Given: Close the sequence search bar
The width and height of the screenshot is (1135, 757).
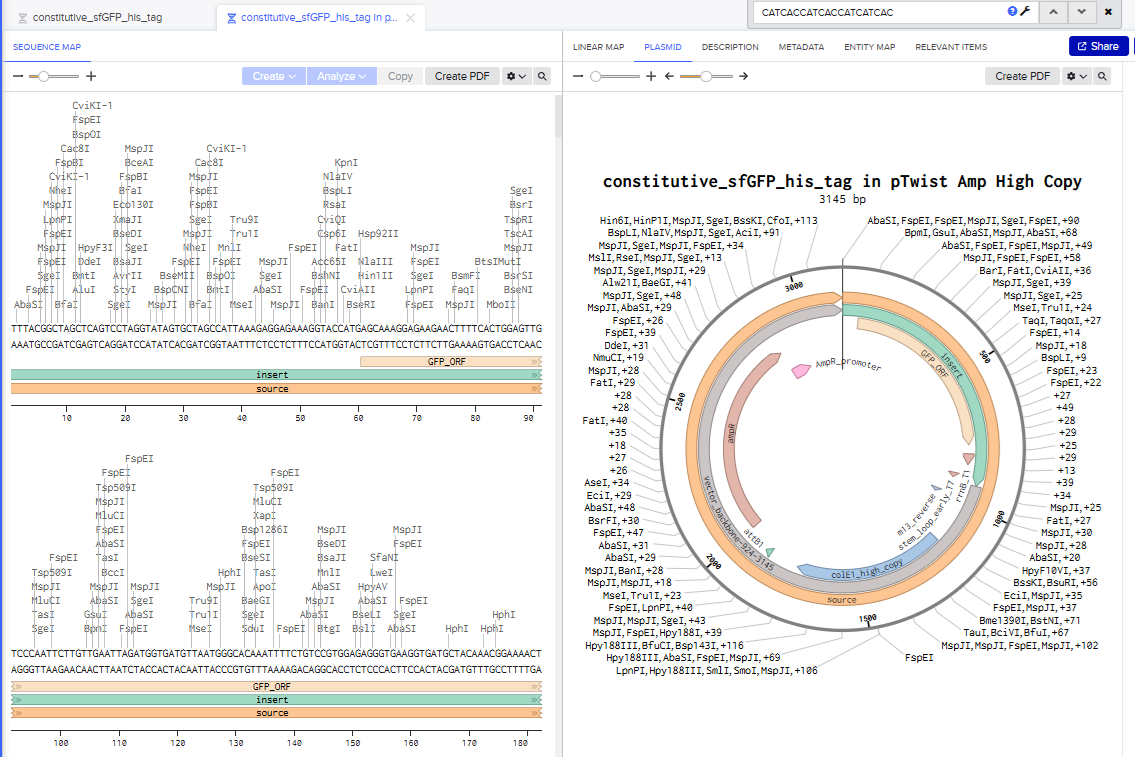Looking at the screenshot, I should [x=1108, y=12].
